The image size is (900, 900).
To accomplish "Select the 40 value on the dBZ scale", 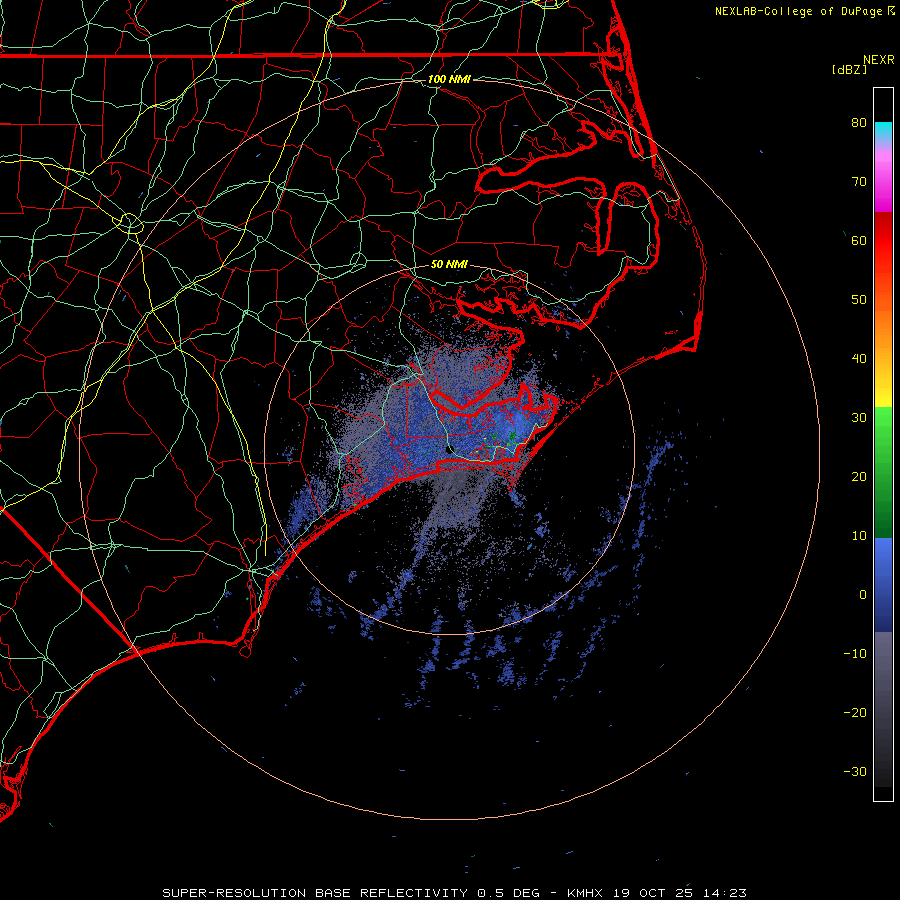I will [859, 359].
